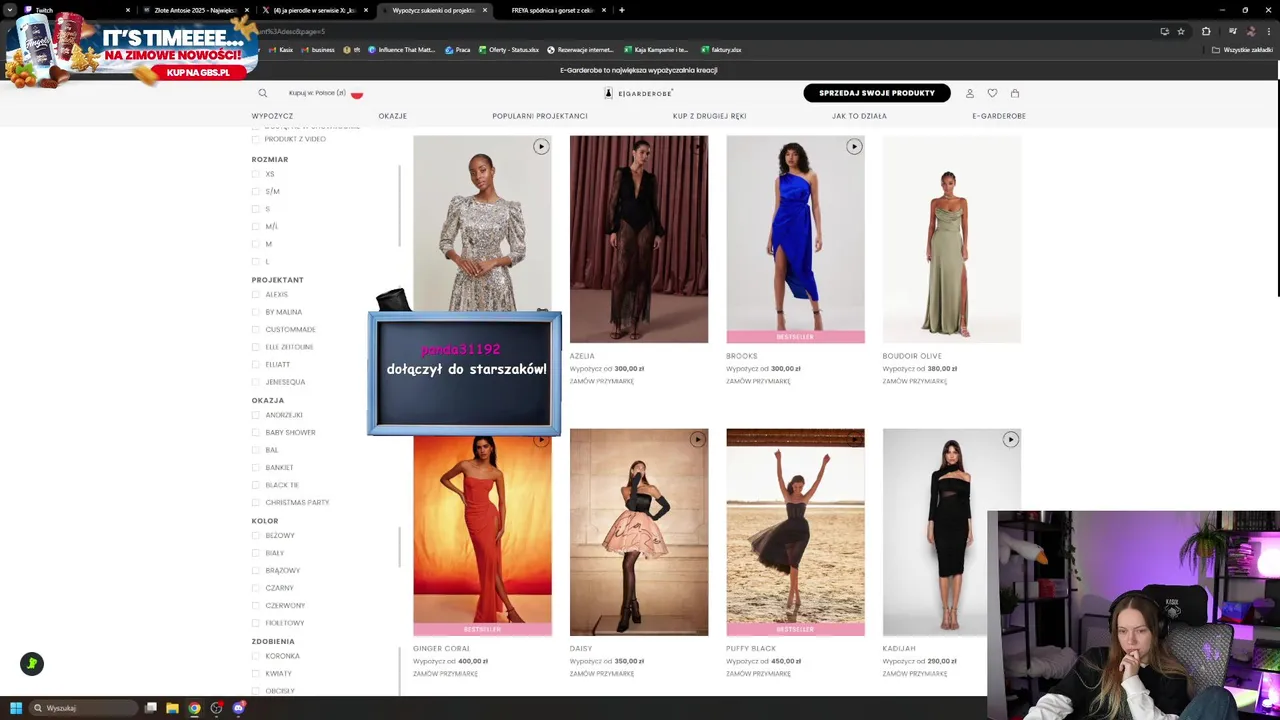Open the JAK TO DZIAŁA menu
Image resolution: width=1280 pixels, height=720 pixels.
pos(859,116)
